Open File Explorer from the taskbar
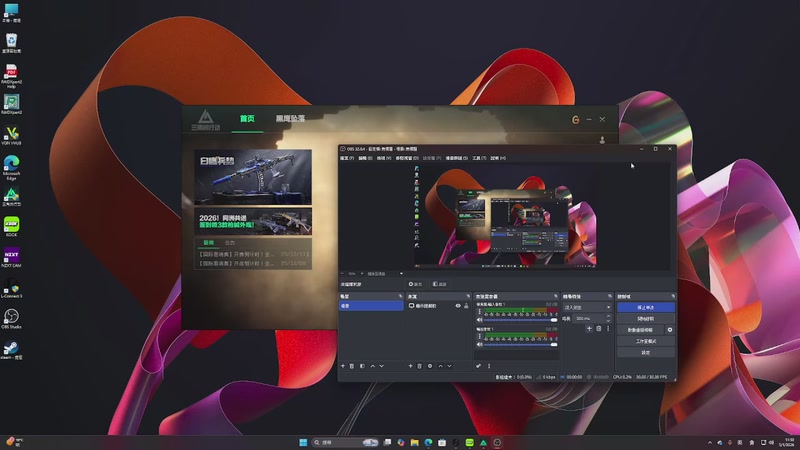This screenshot has width=800, height=450. 414,442
